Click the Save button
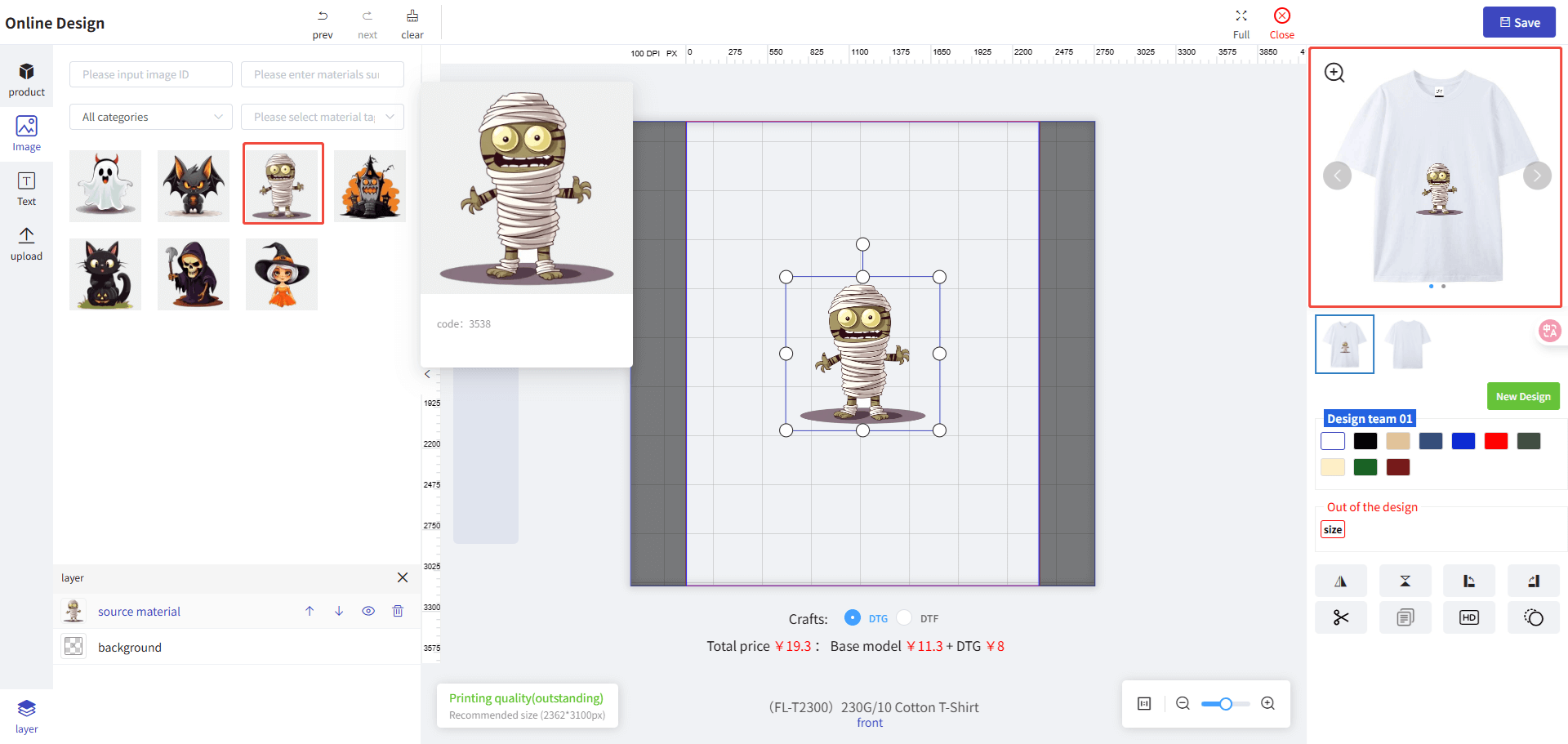The image size is (1568, 744). [1519, 23]
